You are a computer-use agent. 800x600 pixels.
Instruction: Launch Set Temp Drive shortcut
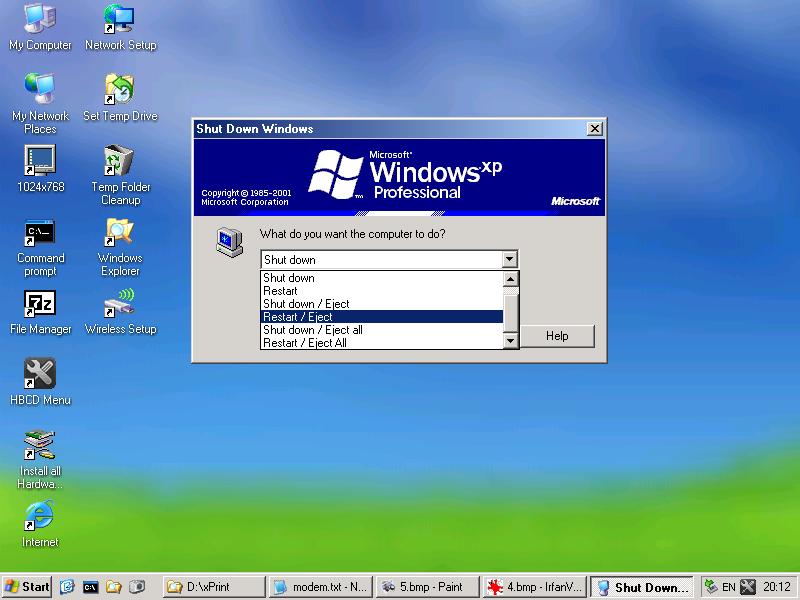pos(120,98)
